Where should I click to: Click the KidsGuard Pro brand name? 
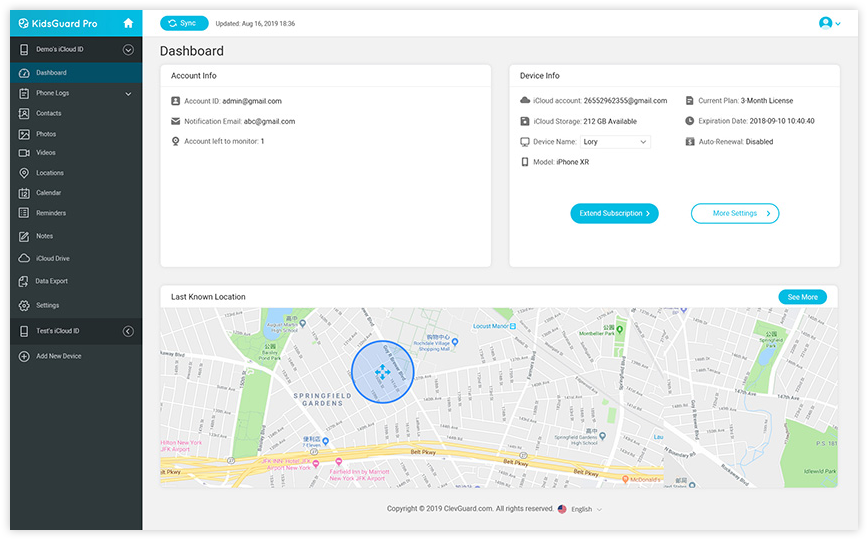64,24
